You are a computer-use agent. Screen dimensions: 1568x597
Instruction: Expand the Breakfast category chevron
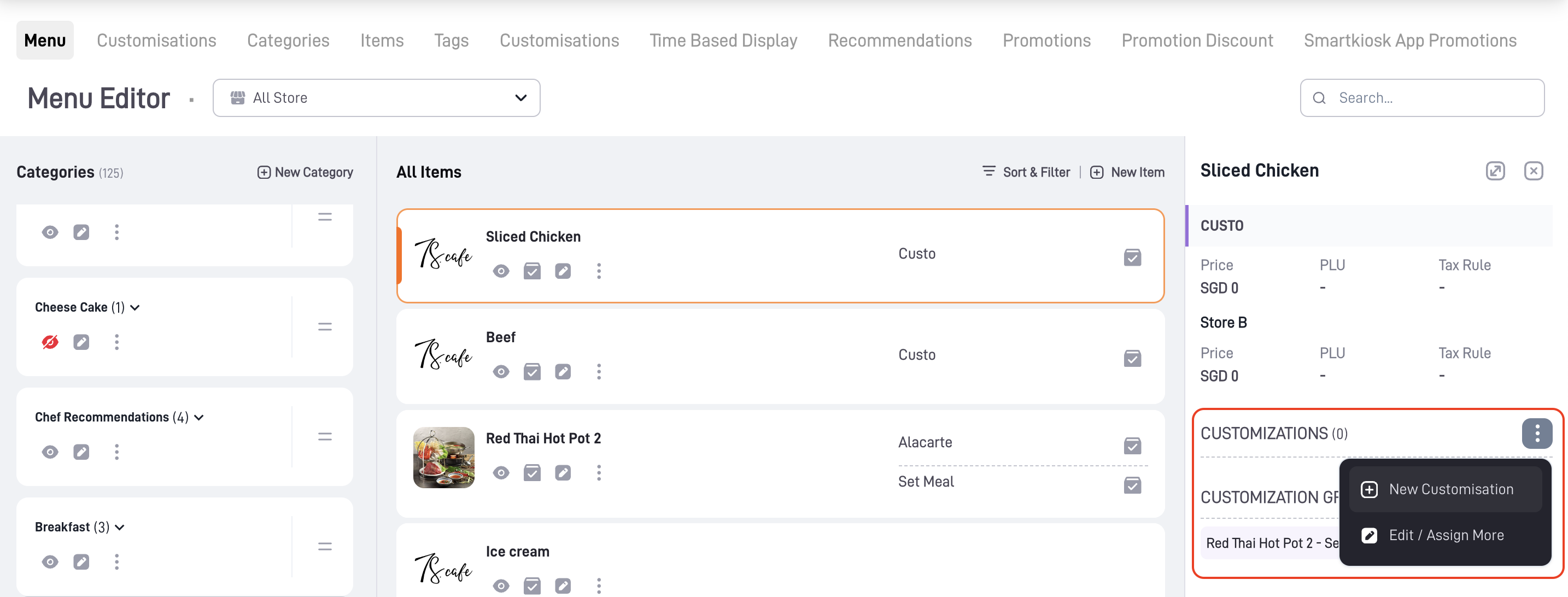tap(120, 527)
